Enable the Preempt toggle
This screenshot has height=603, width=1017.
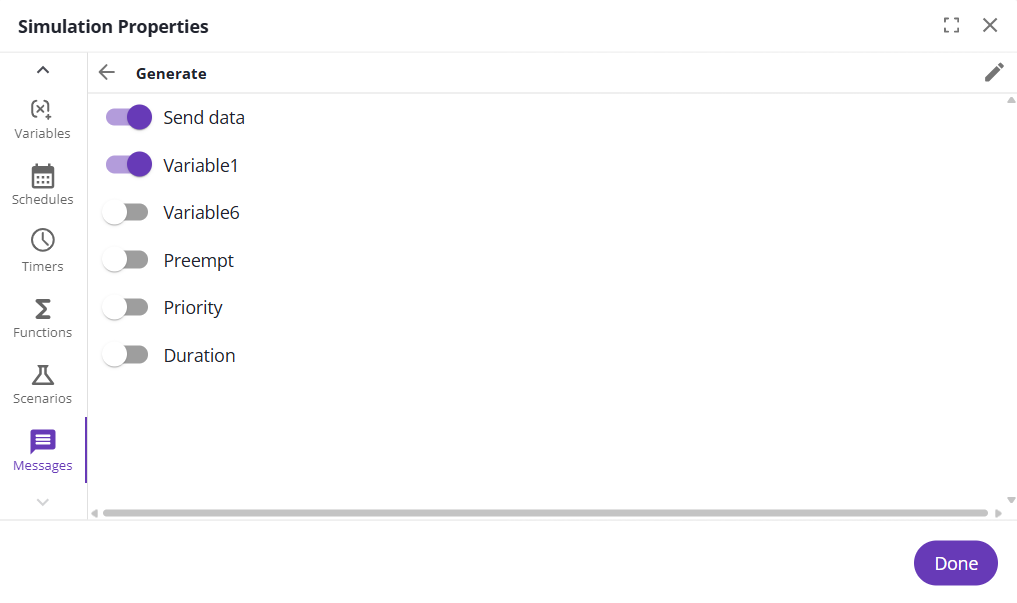tap(126, 260)
